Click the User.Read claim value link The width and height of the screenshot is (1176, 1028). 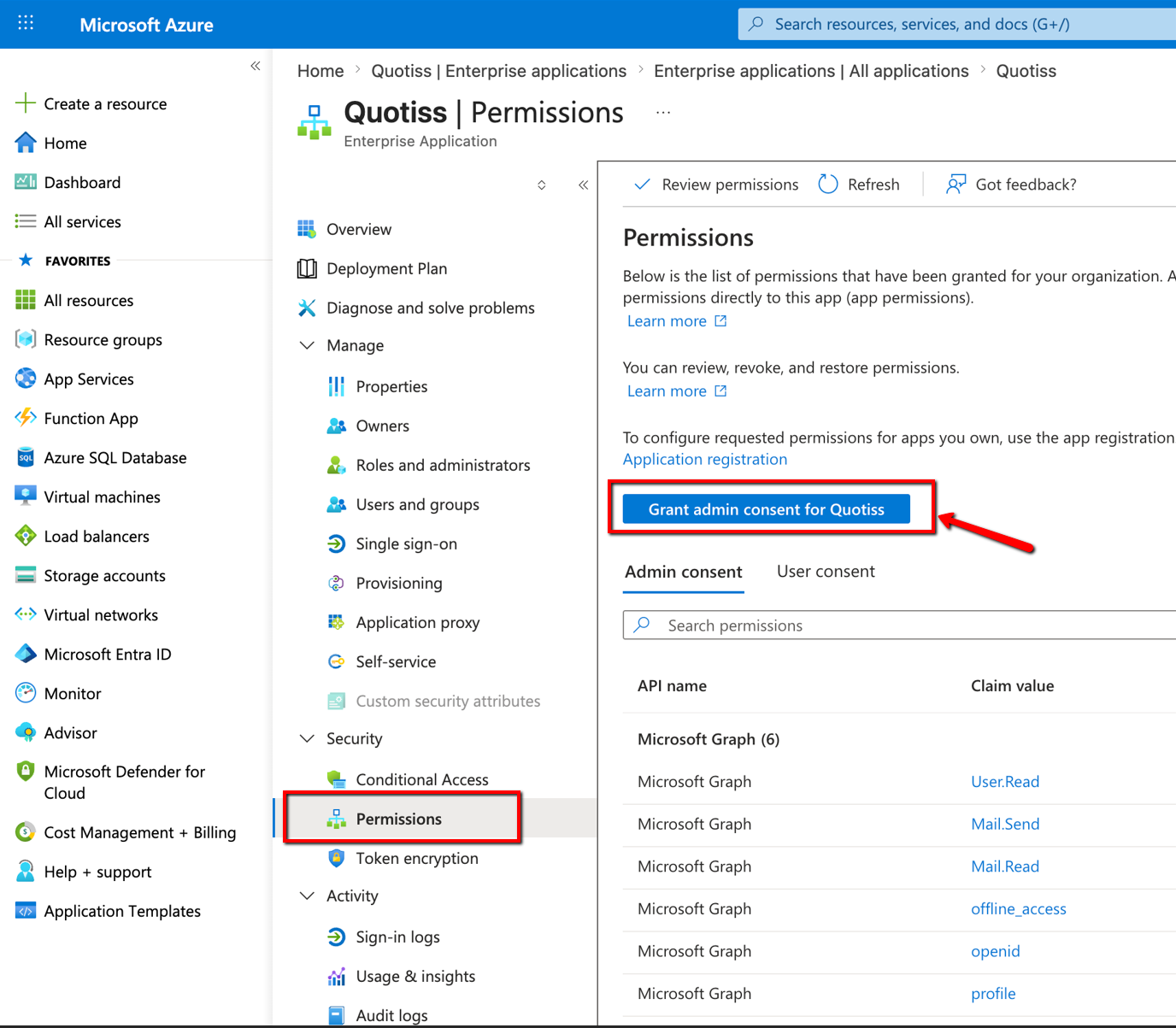point(1005,781)
